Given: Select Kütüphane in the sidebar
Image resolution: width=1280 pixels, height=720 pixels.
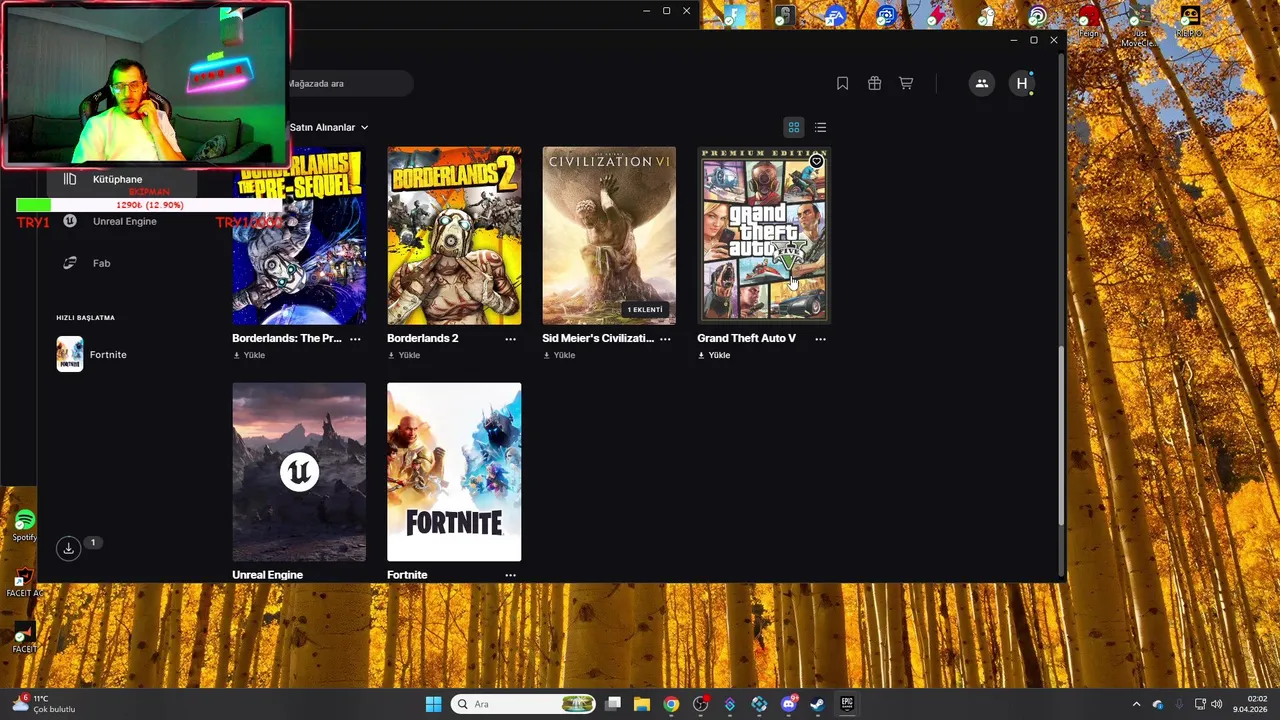Looking at the screenshot, I should click(x=118, y=179).
